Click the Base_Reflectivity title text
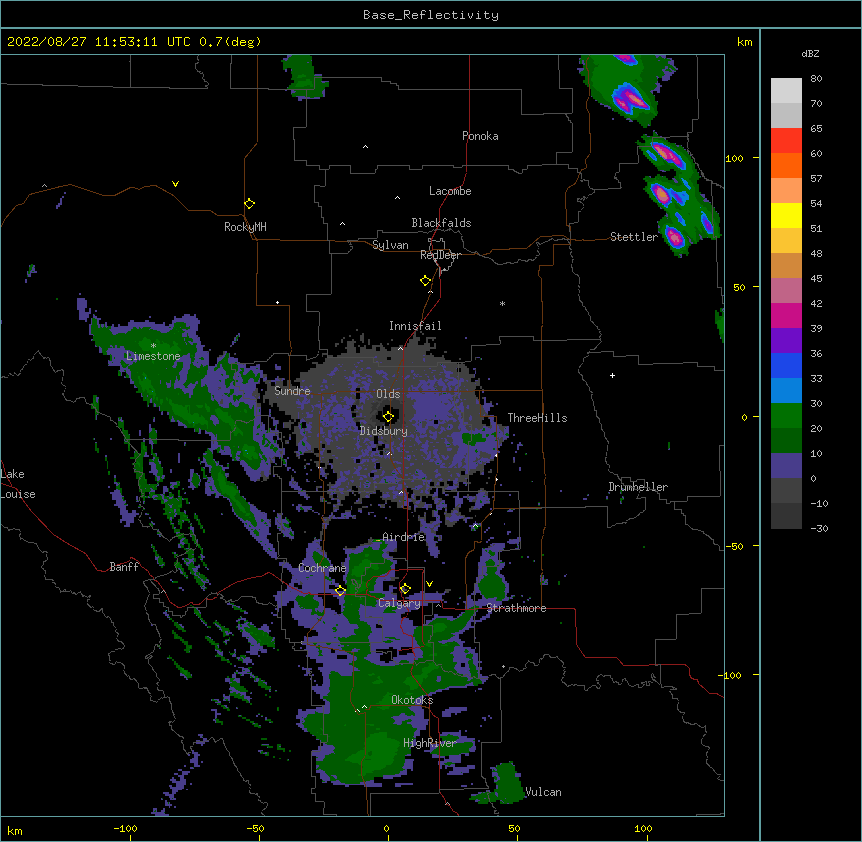 pos(431,15)
